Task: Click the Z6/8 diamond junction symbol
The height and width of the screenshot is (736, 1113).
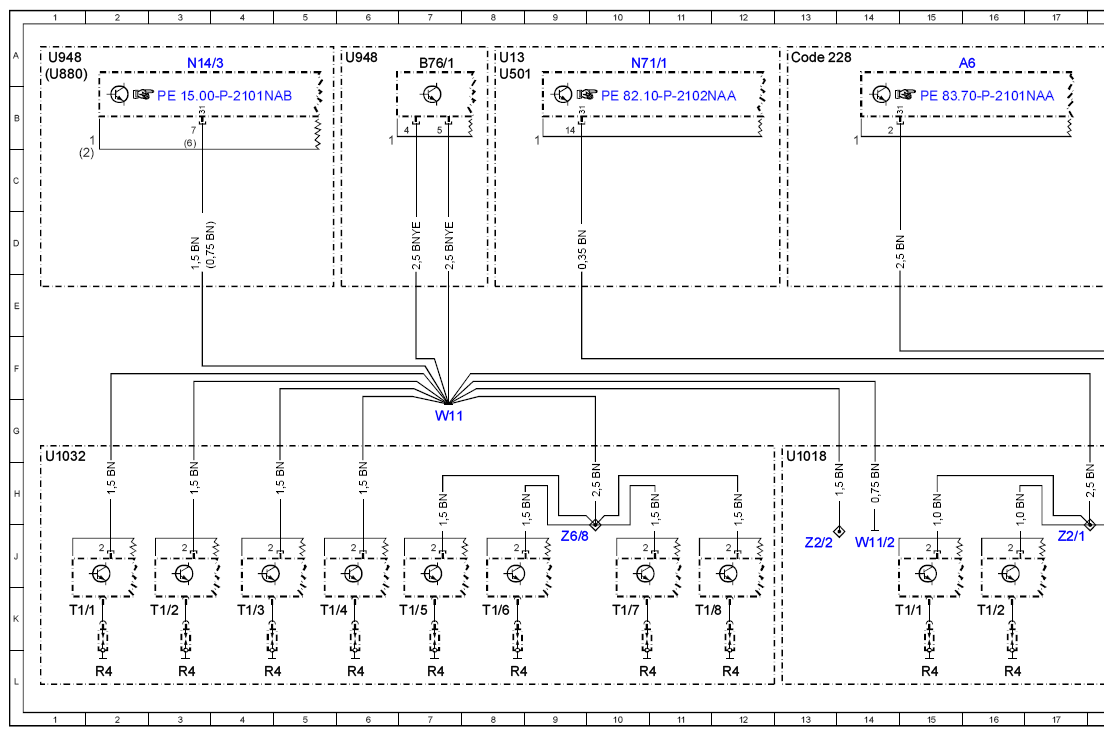Action: pyautogui.click(x=595, y=524)
